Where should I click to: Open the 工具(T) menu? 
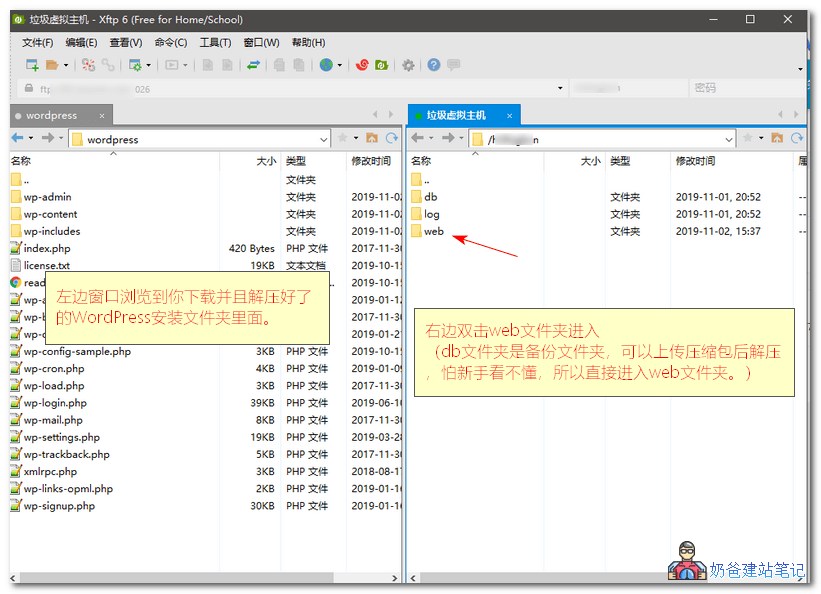coord(215,42)
